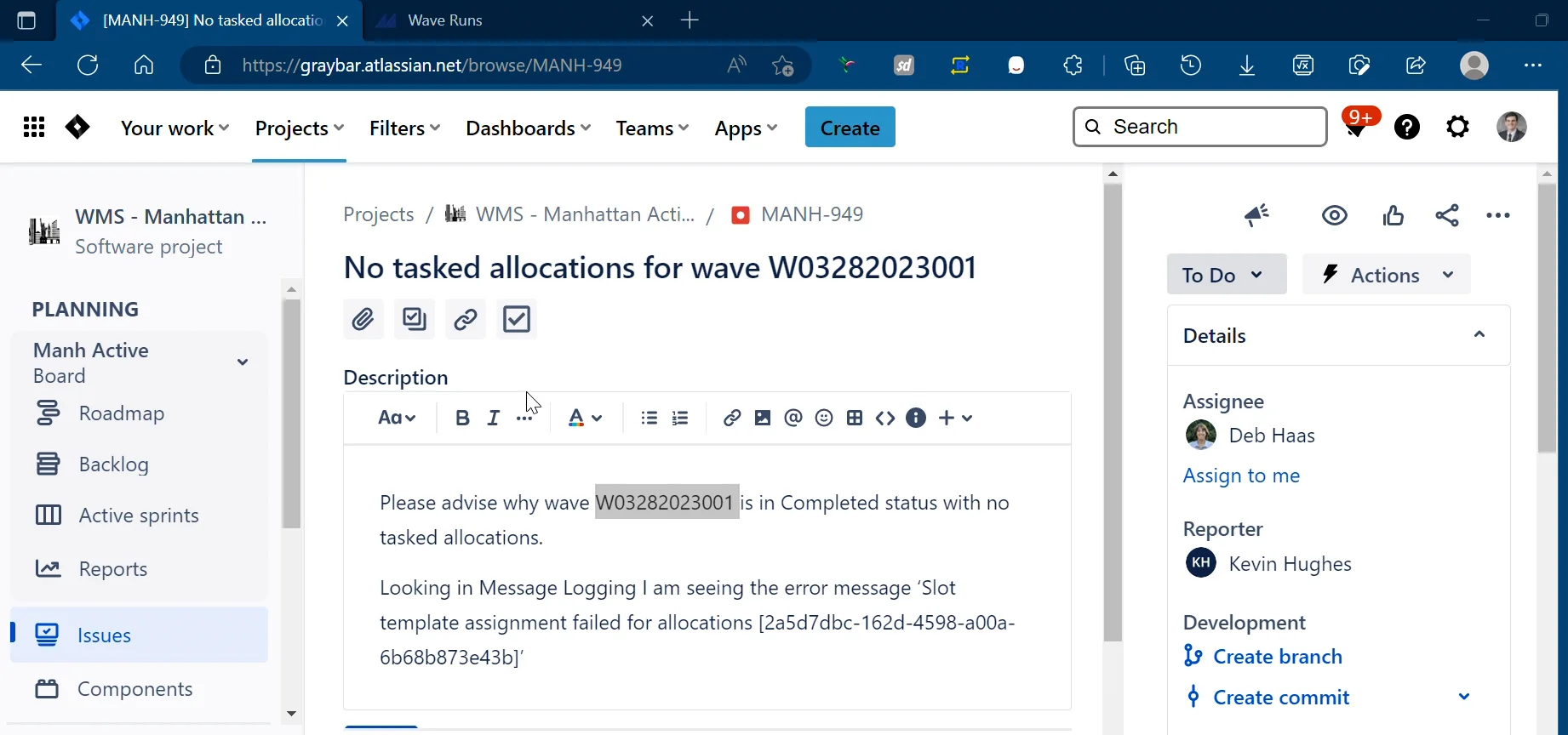Click the Jira Search field
Screen dimensions: 1568x735
pyautogui.click(x=1200, y=127)
